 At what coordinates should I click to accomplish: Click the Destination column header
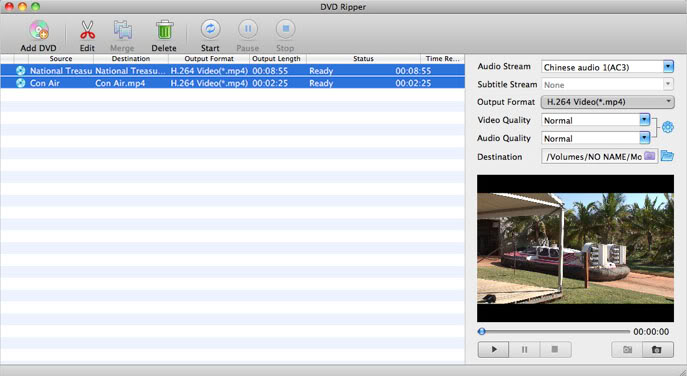click(x=131, y=59)
